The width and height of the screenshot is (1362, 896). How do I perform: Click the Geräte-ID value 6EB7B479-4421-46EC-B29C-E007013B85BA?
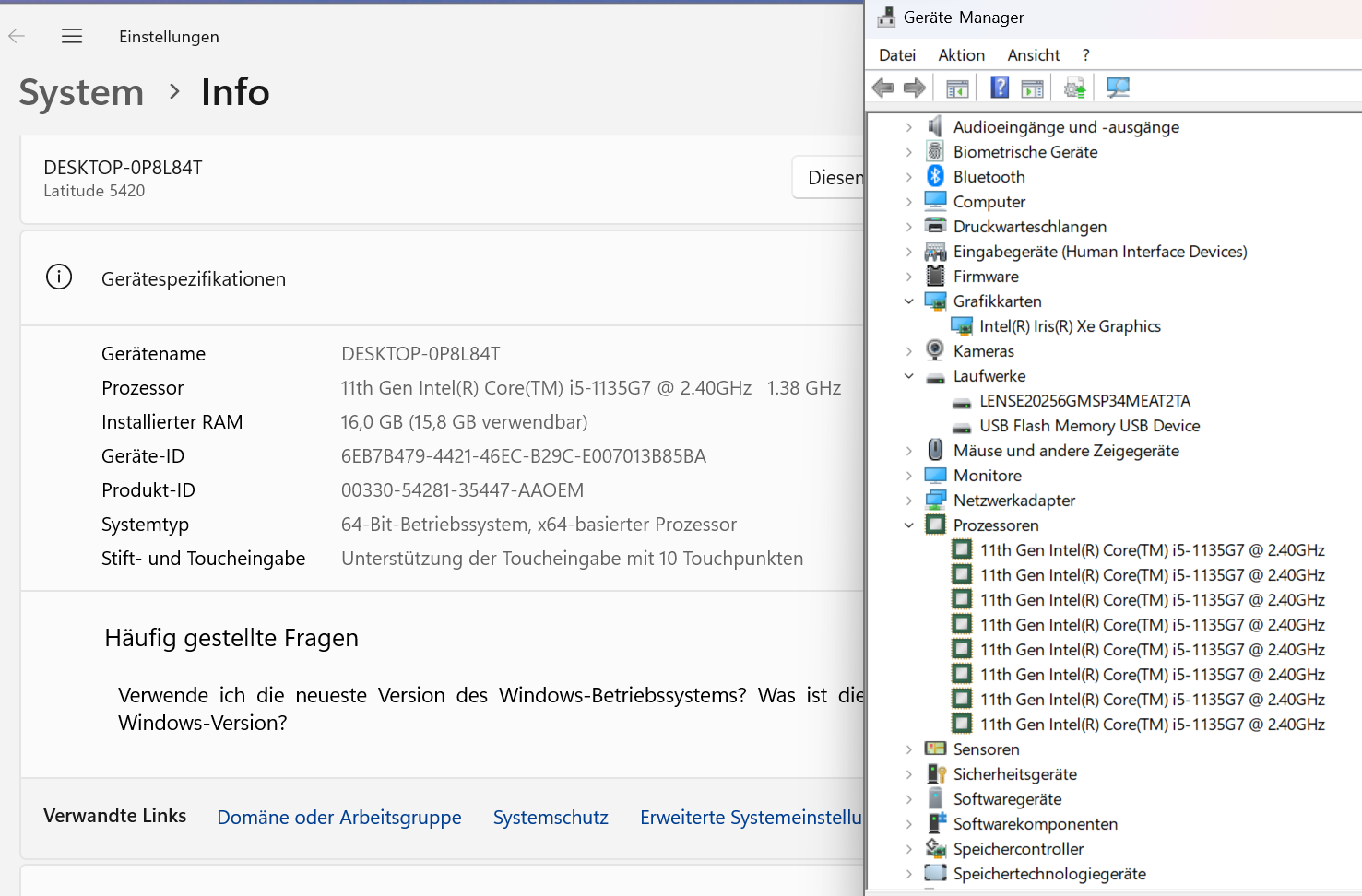pos(524,456)
